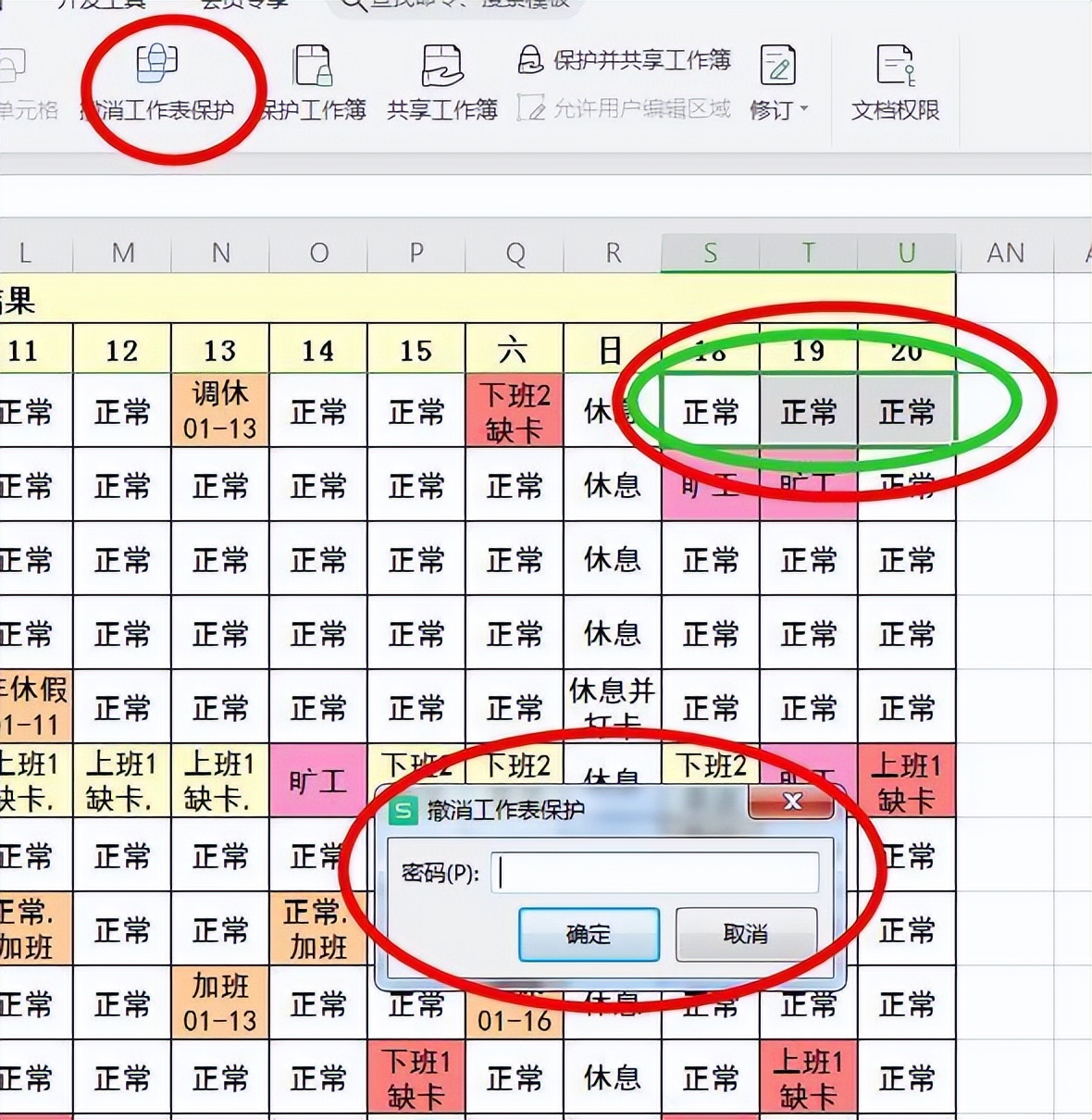Select column Q header
The height and width of the screenshot is (1120, 1092).
point(515,253)
